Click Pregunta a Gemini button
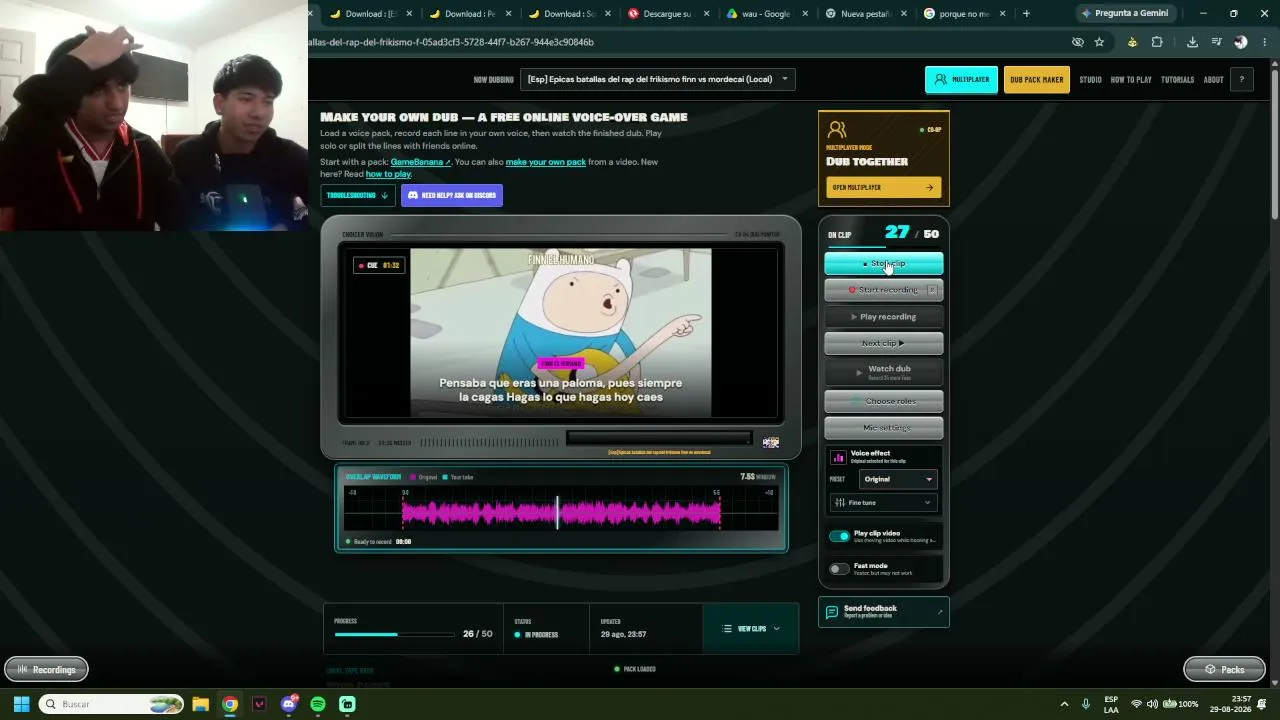The height and width of the screenshot is (720, 1280). pyautogui.click(x=1124, y=14)
